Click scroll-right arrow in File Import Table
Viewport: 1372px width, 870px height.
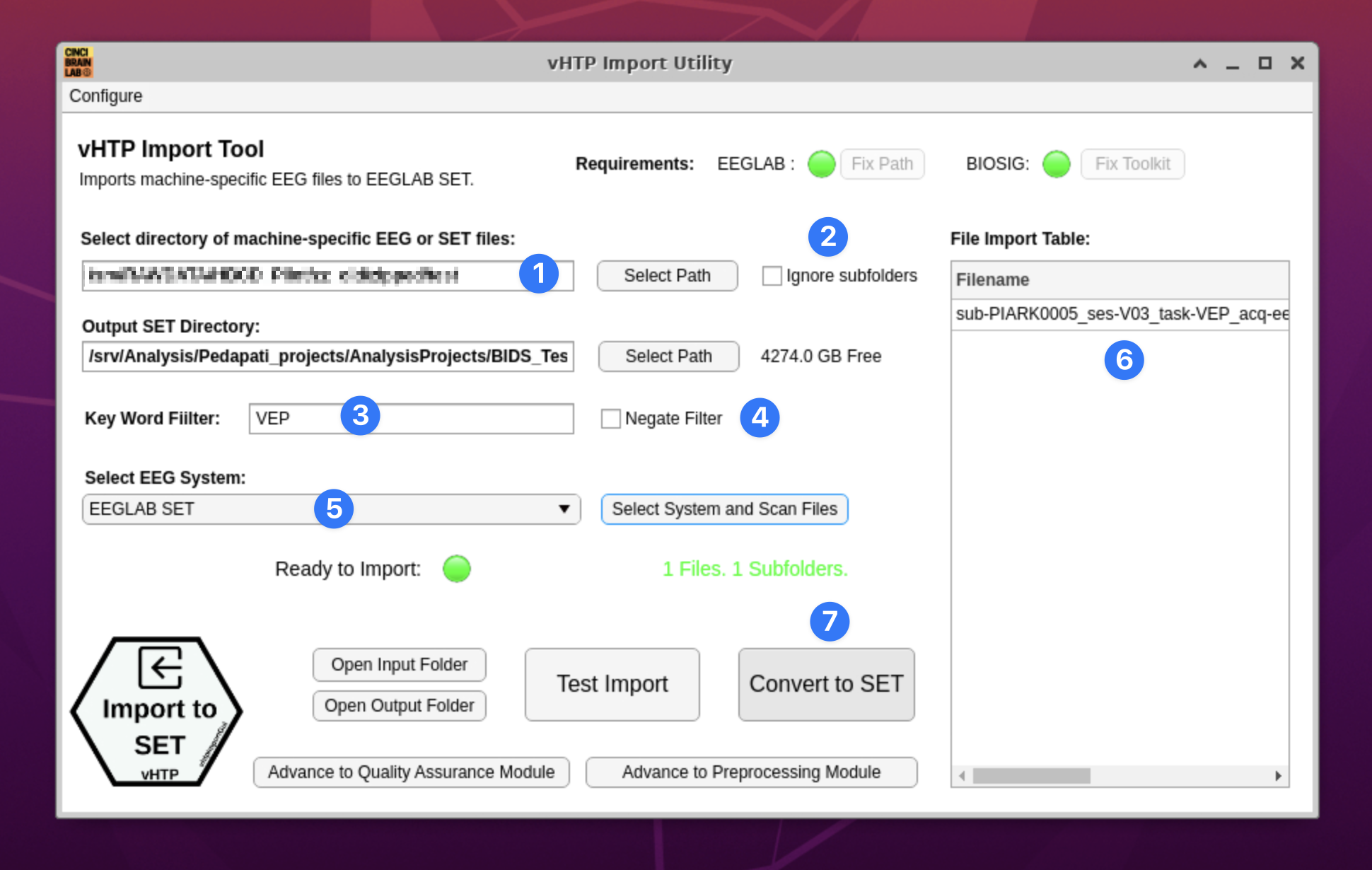tap(1278, 776)
